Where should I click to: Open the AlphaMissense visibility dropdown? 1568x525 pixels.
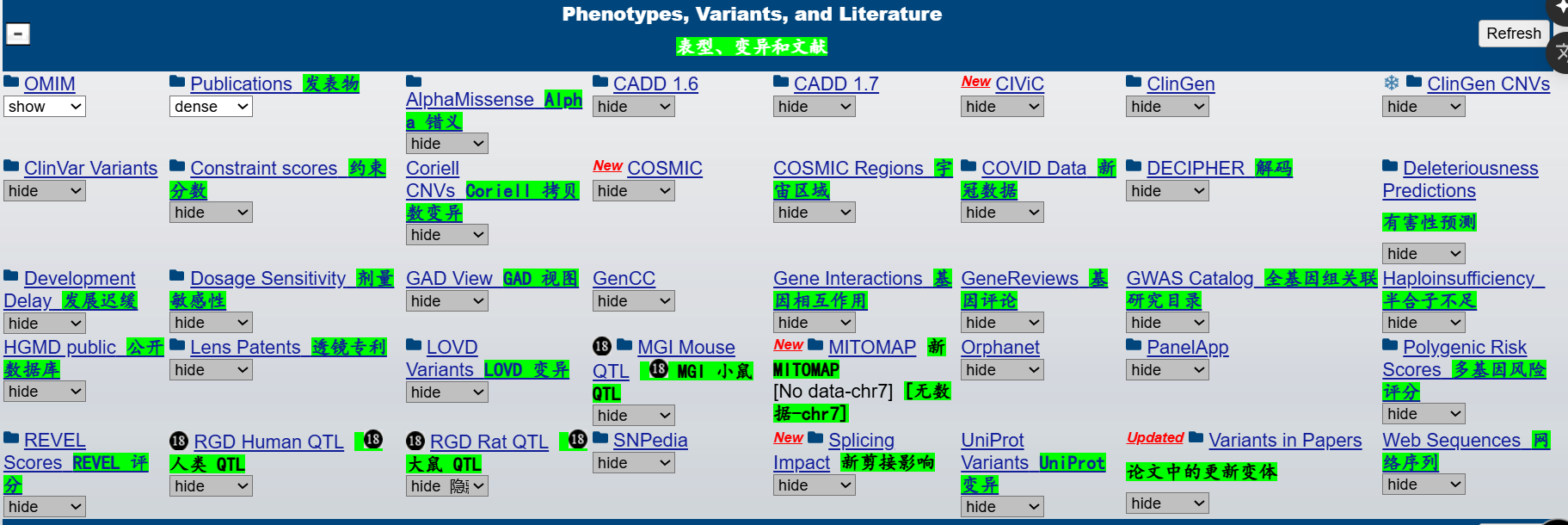tap(447, 144)
